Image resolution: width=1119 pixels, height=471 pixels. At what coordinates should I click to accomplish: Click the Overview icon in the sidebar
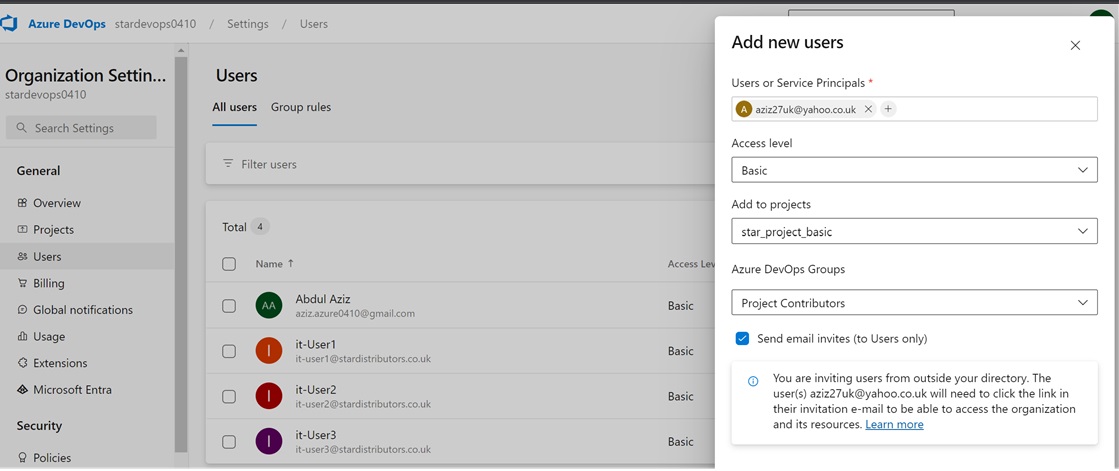22,203
